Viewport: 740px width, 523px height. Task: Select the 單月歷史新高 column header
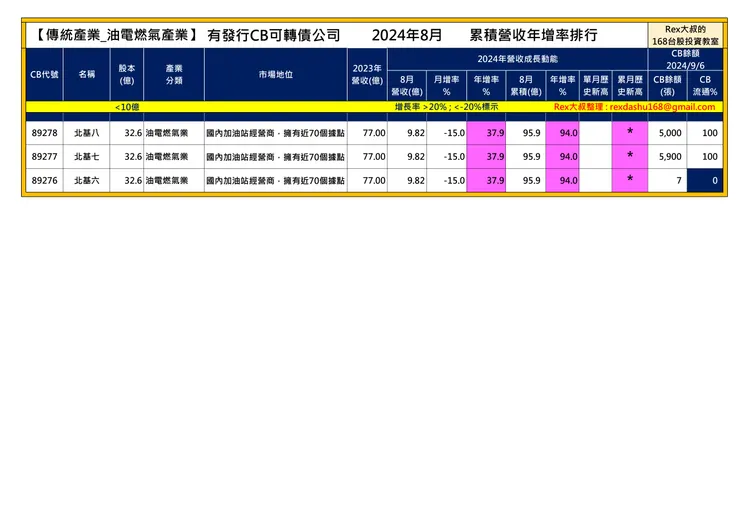(x=596, y=85)
